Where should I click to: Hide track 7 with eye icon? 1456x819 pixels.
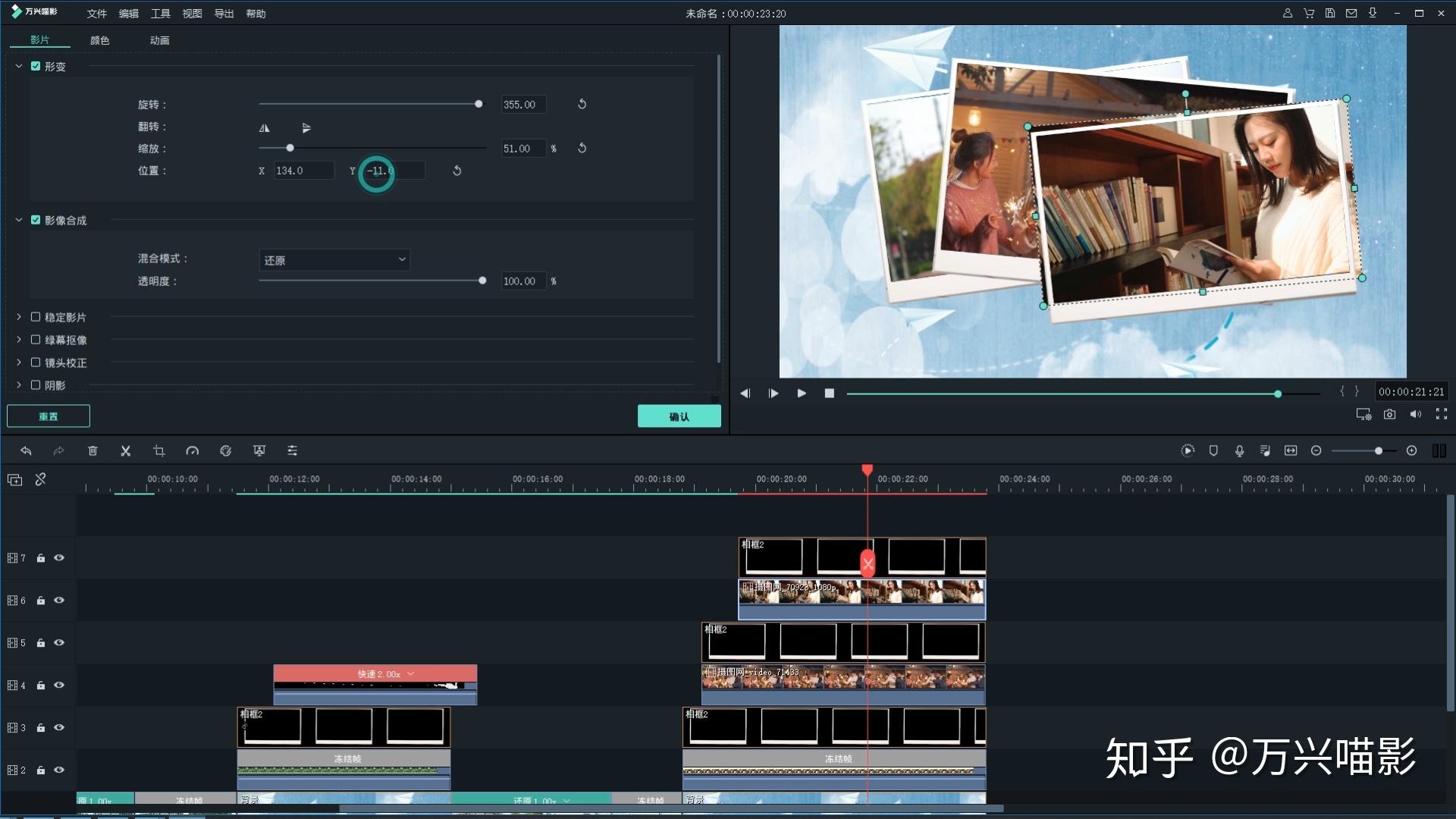click(x=59, y=558)
